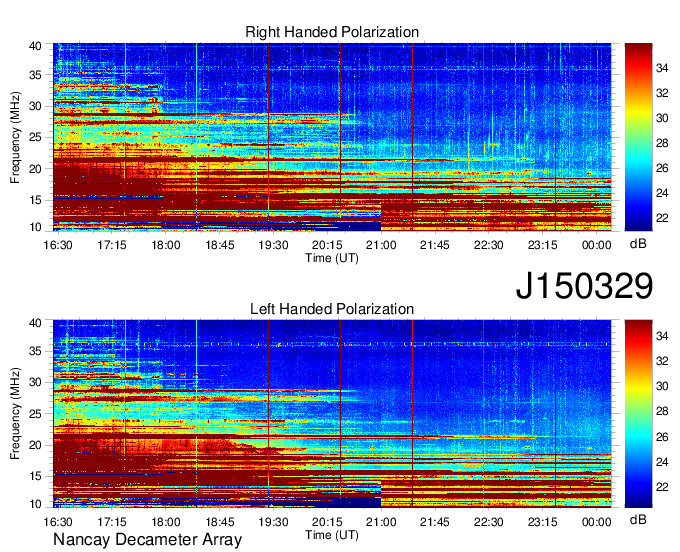Click the 15 MHz tick of Right Handed plot
680x552 pixels.
point(35,200)
